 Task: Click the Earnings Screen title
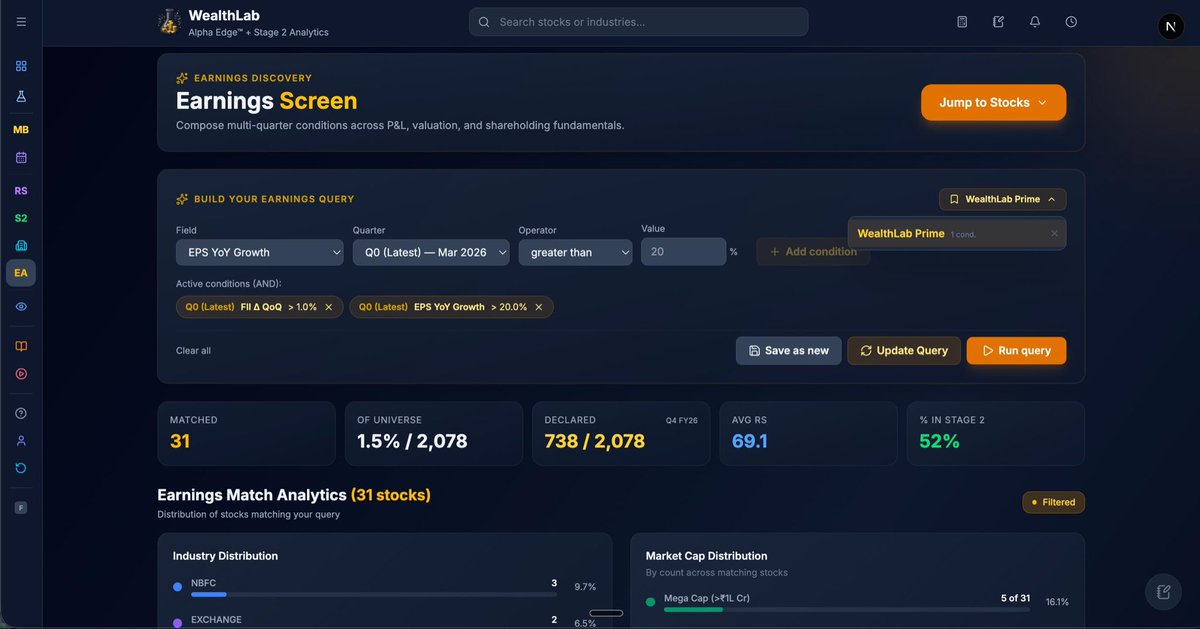point(266,101)
